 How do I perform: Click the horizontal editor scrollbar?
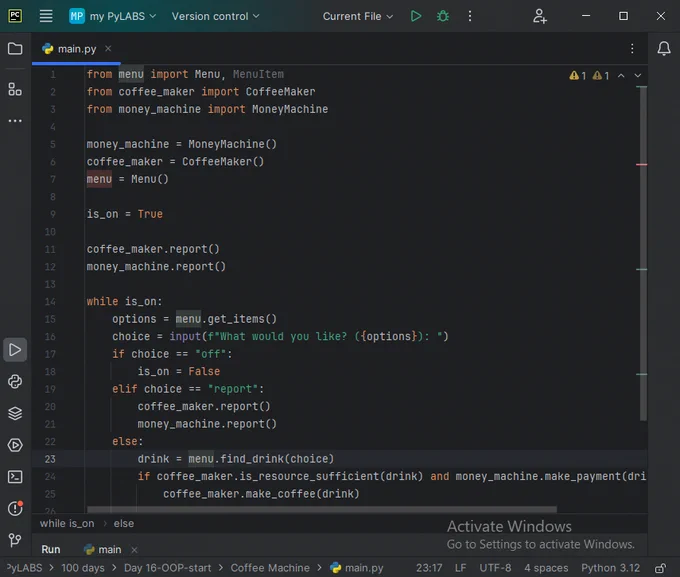tap(322, 509)
